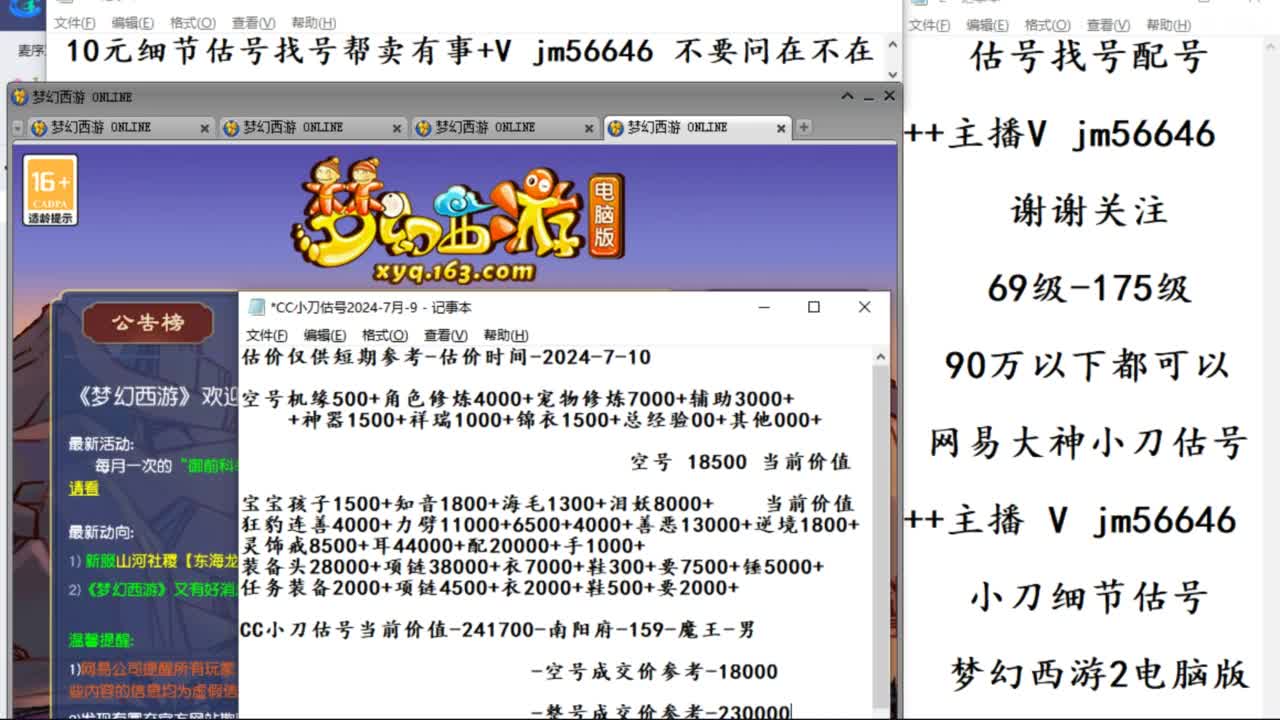Close the first 梦幻西游 ONLINE tab
1280x720 pixels.
(204, 128)
